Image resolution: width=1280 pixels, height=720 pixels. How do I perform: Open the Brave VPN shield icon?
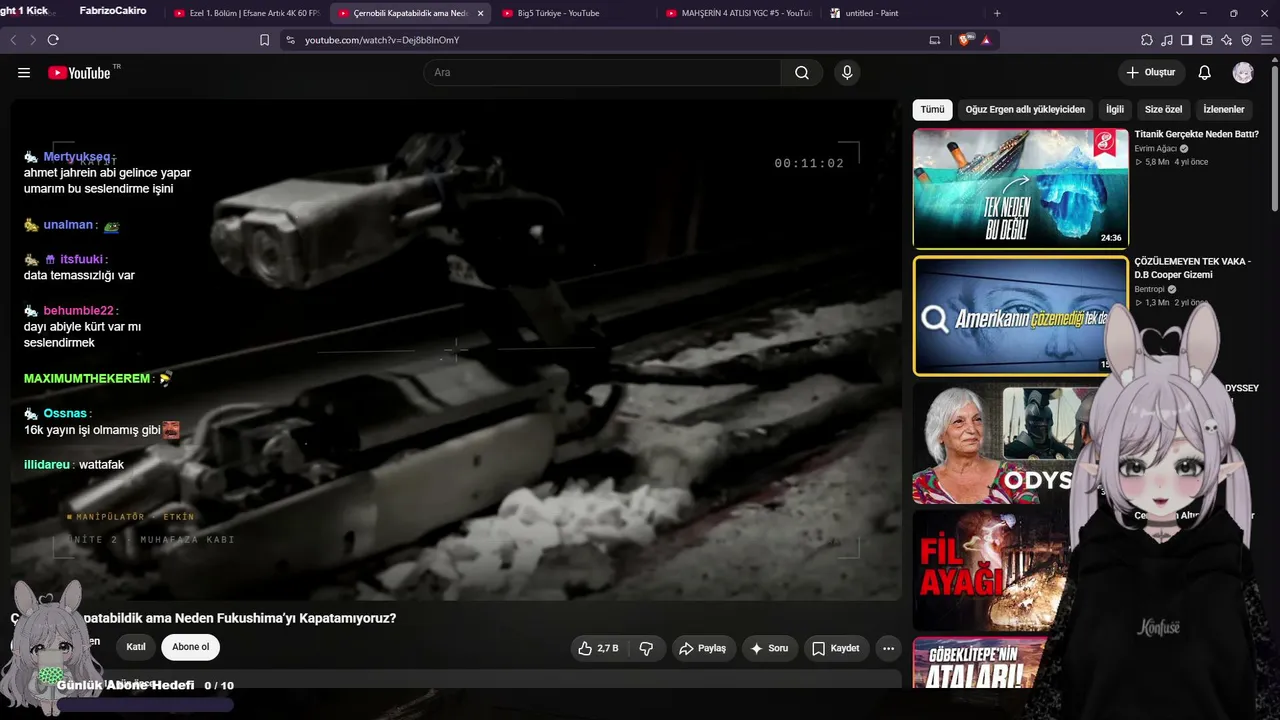pyautogui.click(x=1247, y=40)
